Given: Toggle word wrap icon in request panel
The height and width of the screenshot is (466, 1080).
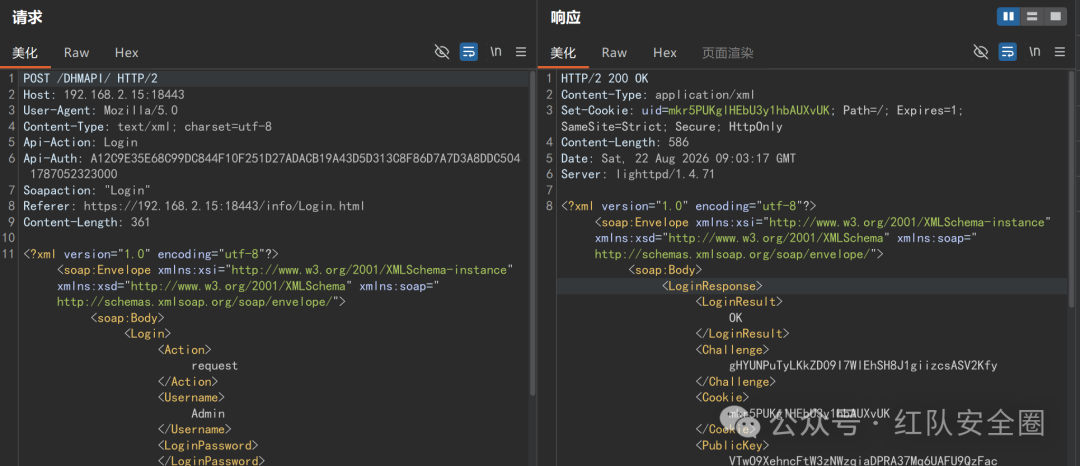Looking at the screenshot, I should coord(468,52).
